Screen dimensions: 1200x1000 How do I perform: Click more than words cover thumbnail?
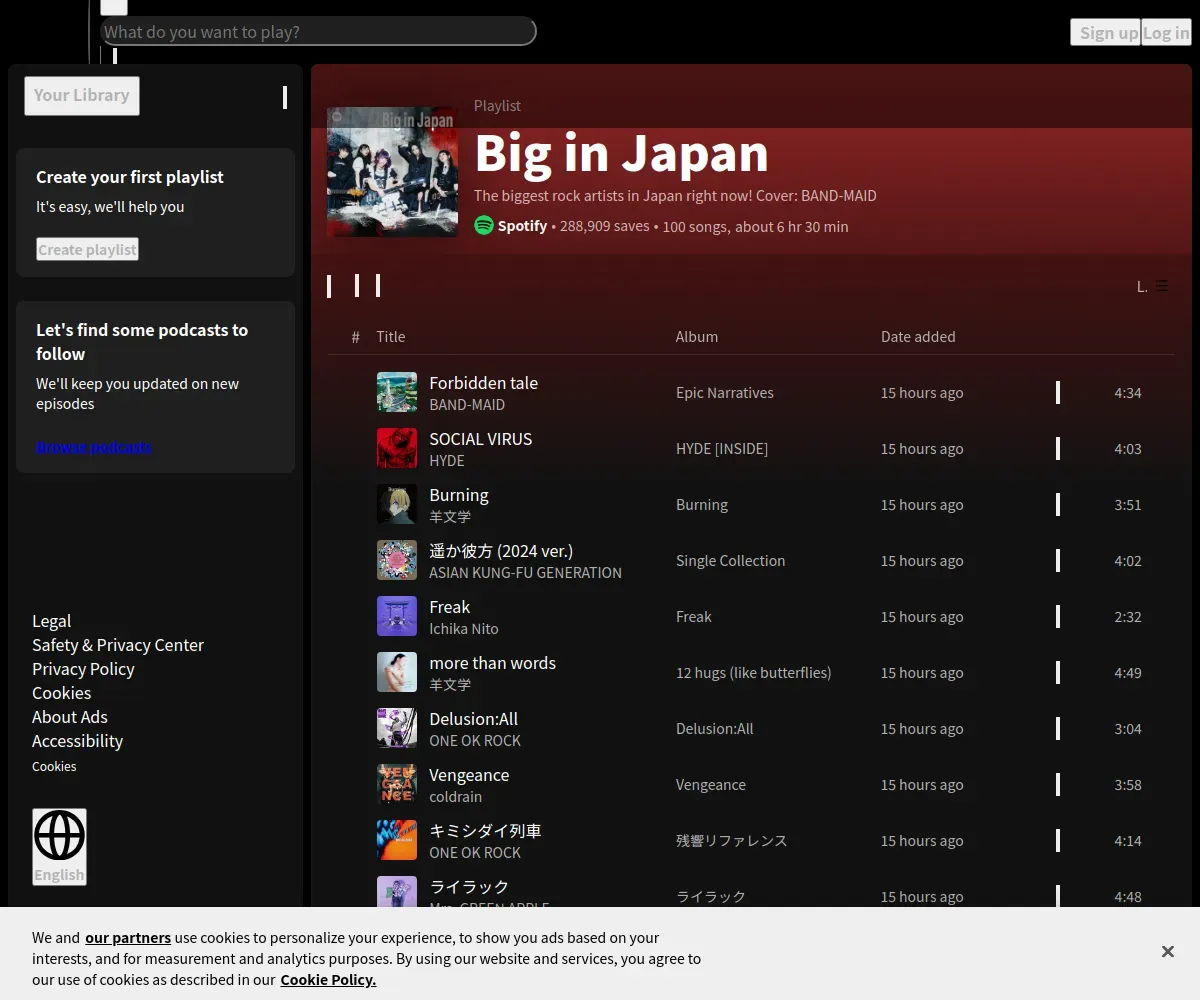pyautogui.click(x=397, y=672)
